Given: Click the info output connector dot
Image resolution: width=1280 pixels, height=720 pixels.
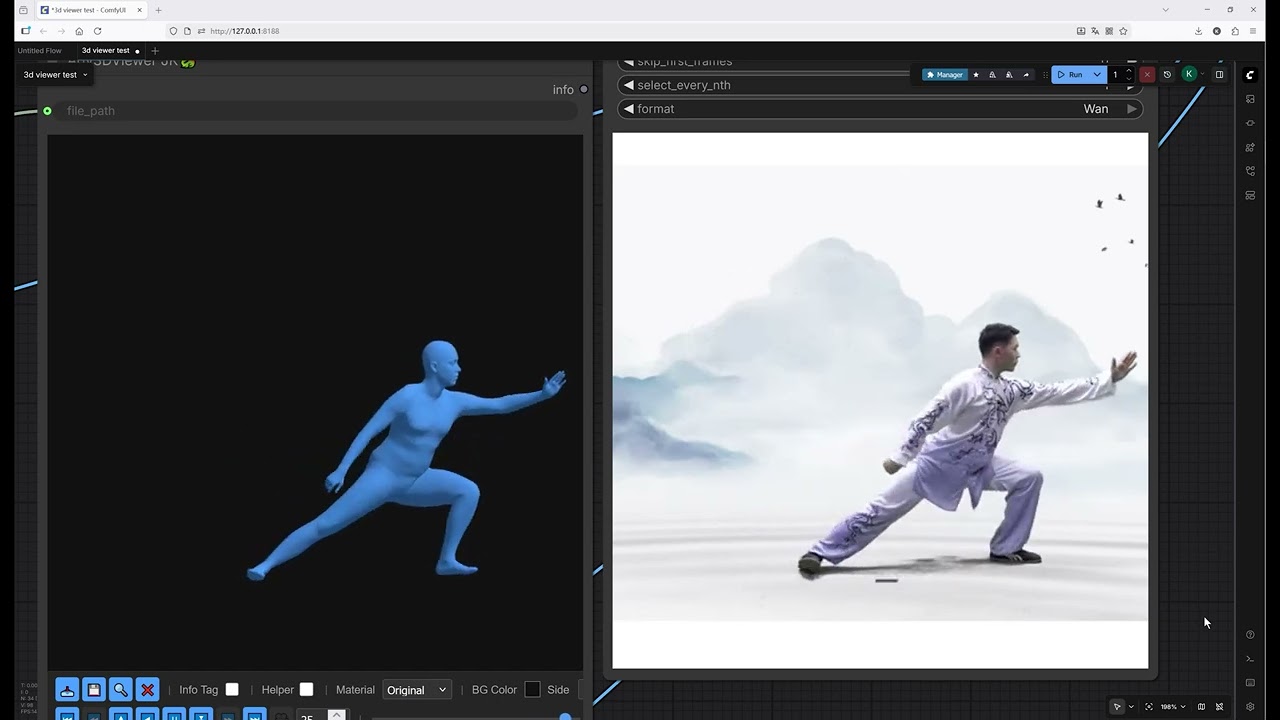Looking at the screenshot, I should tap(584, 89).
